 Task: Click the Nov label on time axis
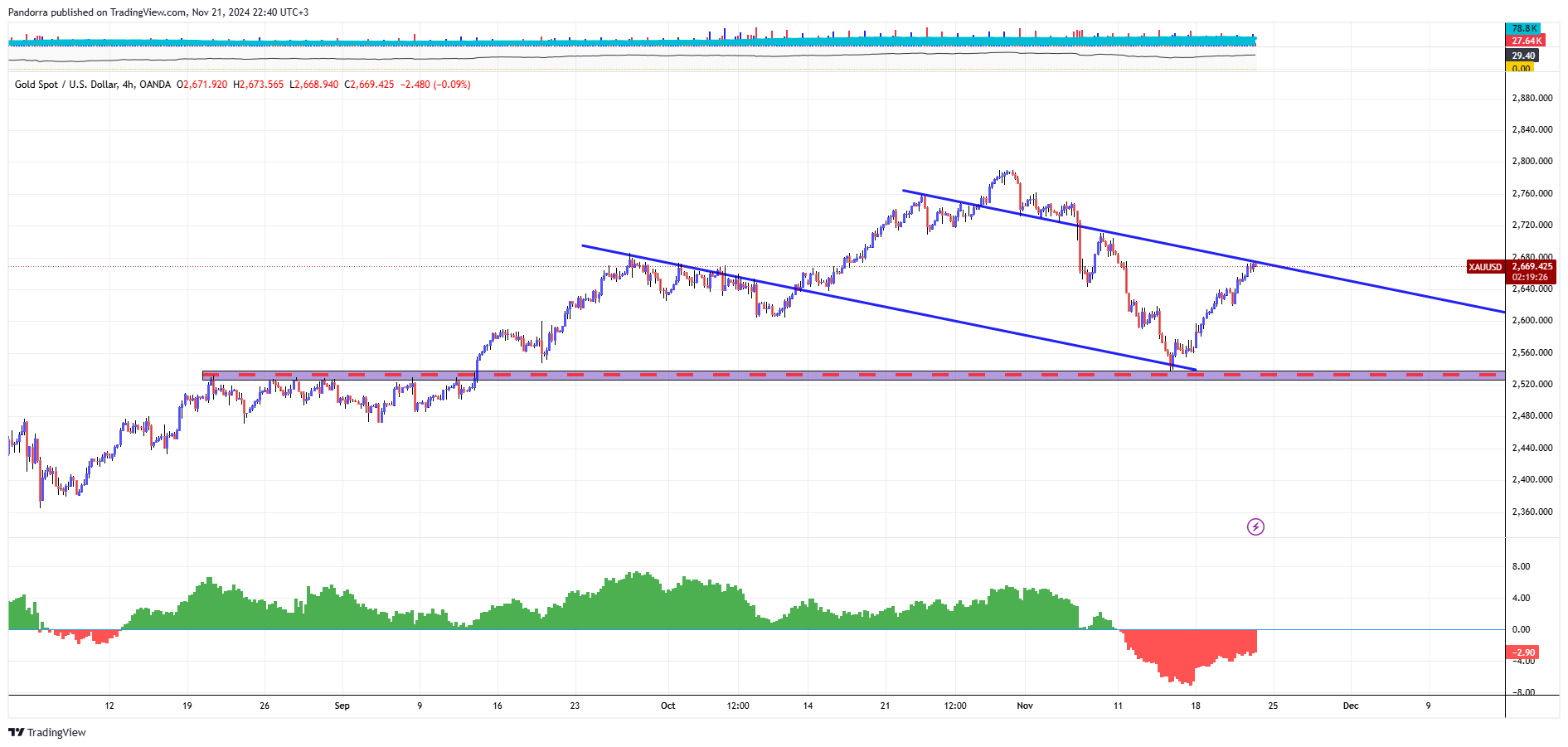[x=1025, y=706]
